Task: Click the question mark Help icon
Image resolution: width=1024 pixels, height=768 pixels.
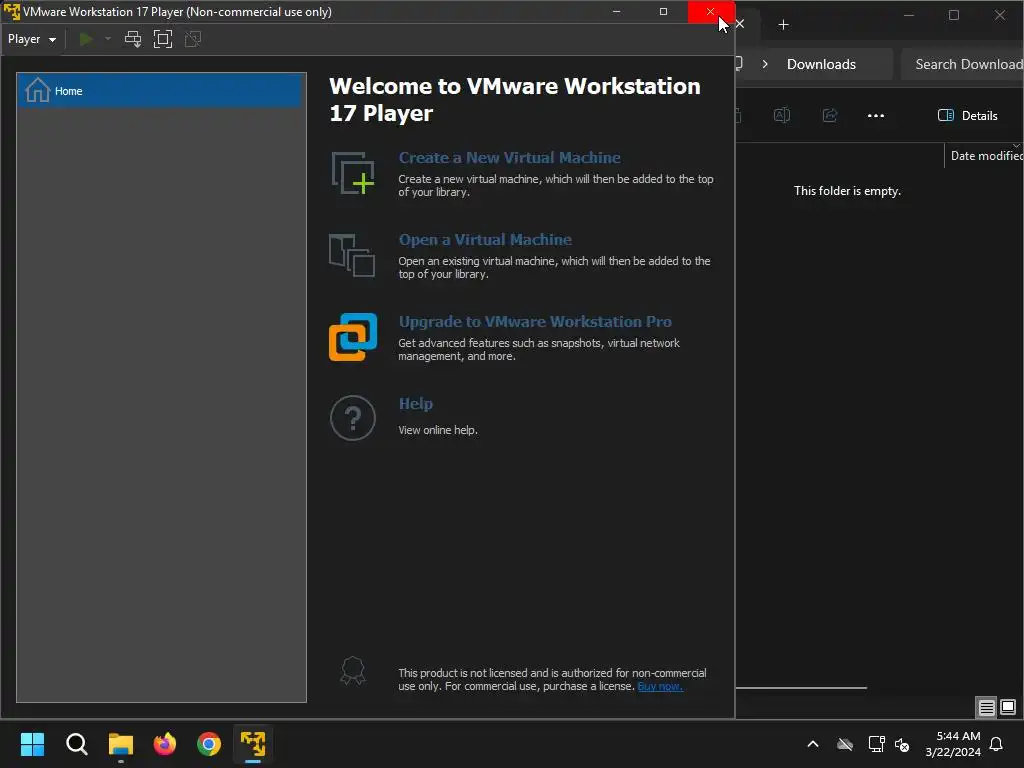Action: 353,418
